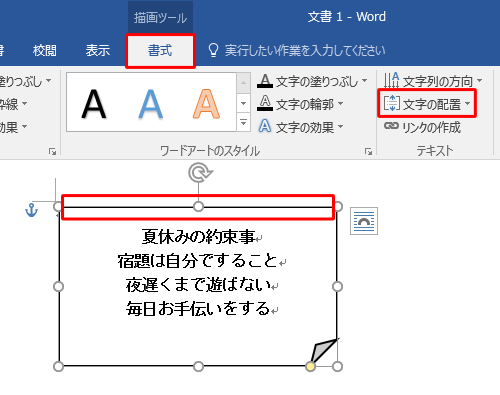
Task: Click the 文字の輪郭 text outline icon
Action: click(x=265, y=104)
